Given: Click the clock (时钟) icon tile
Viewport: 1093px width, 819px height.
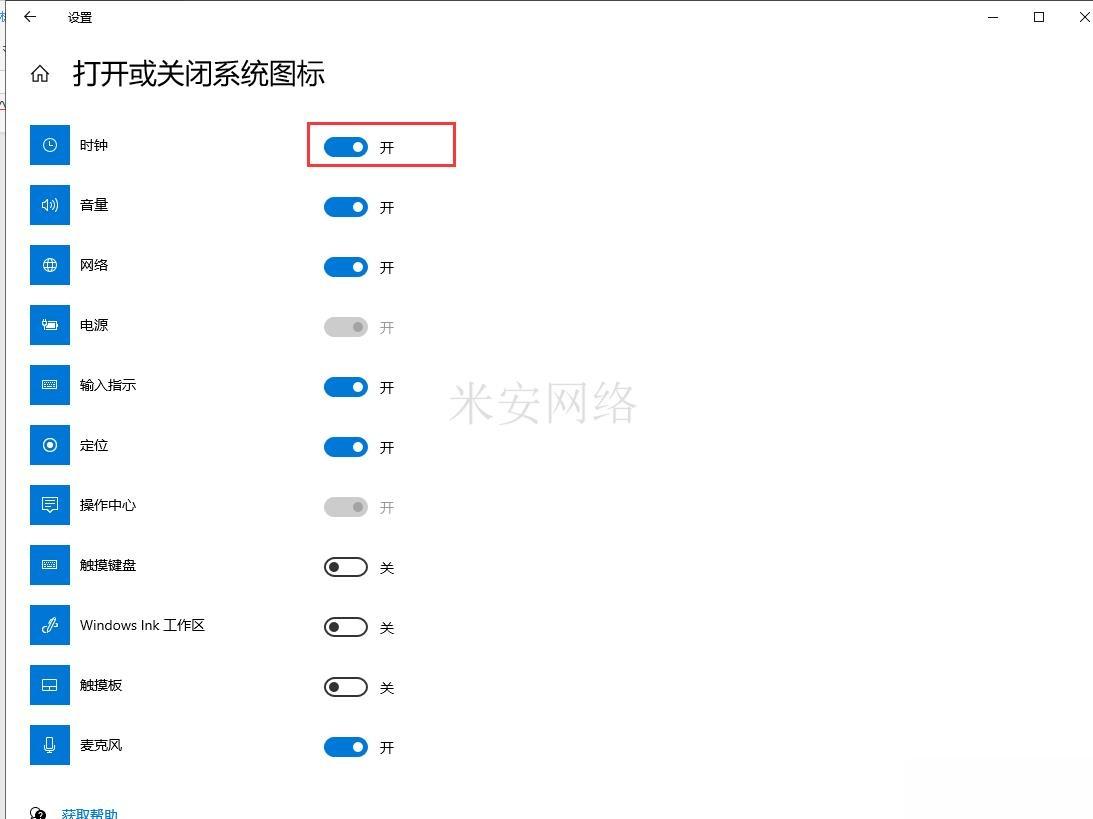Looking at the screenshot, I should (x=49, y=145).
